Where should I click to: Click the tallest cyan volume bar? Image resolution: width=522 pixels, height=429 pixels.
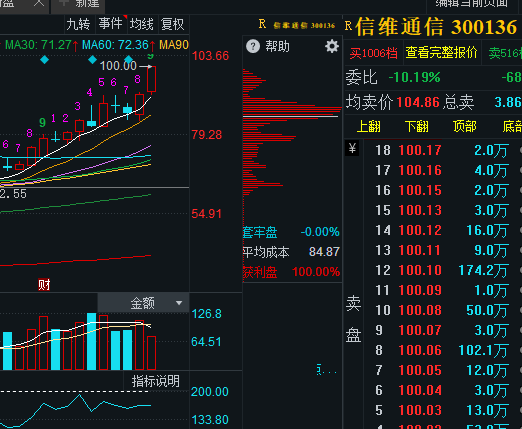pyautogui.click(x=91, y=341)
